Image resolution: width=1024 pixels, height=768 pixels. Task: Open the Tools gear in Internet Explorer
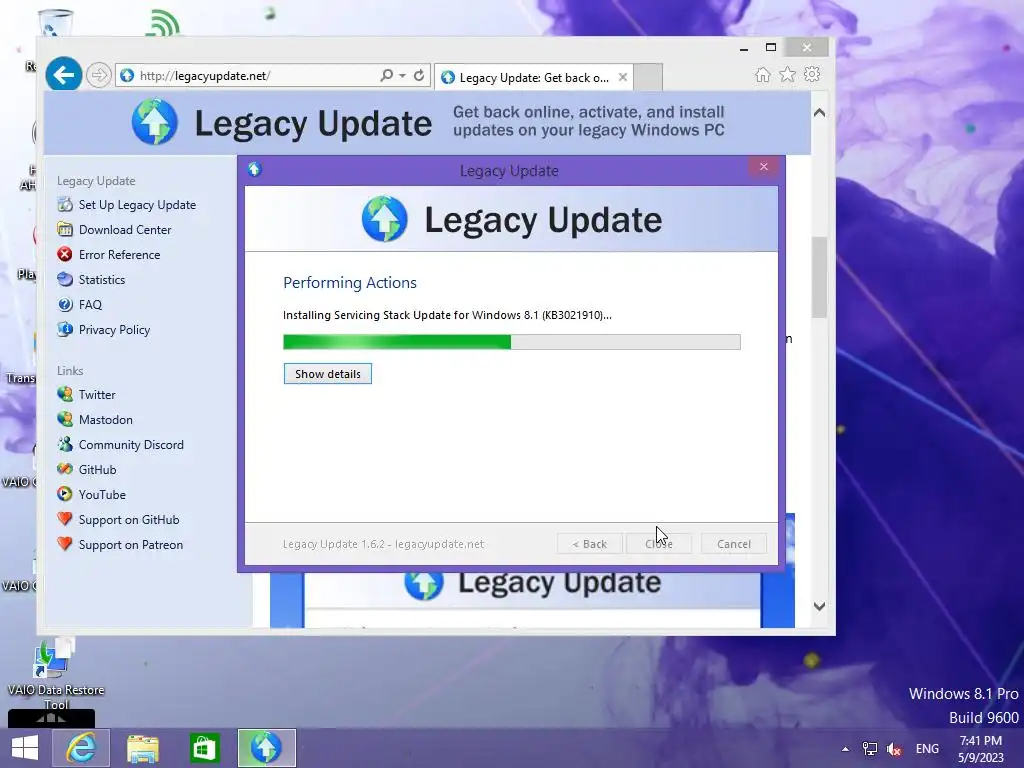point(812,74)
